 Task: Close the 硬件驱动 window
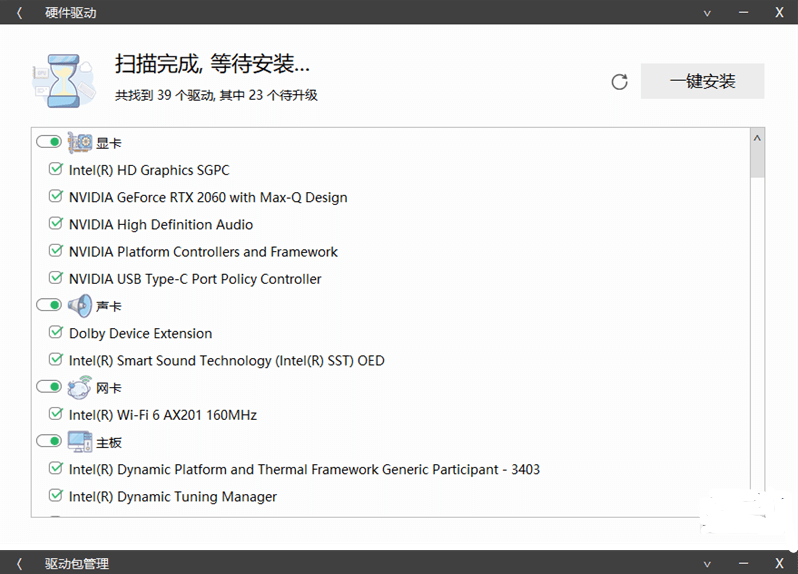point(779,12)
